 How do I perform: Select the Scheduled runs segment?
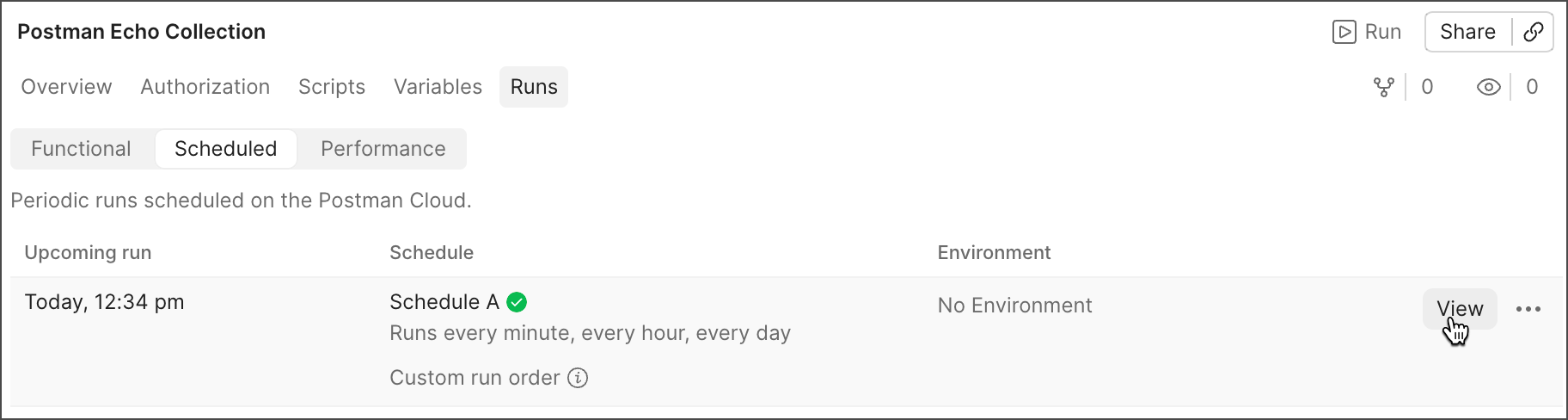225,149
